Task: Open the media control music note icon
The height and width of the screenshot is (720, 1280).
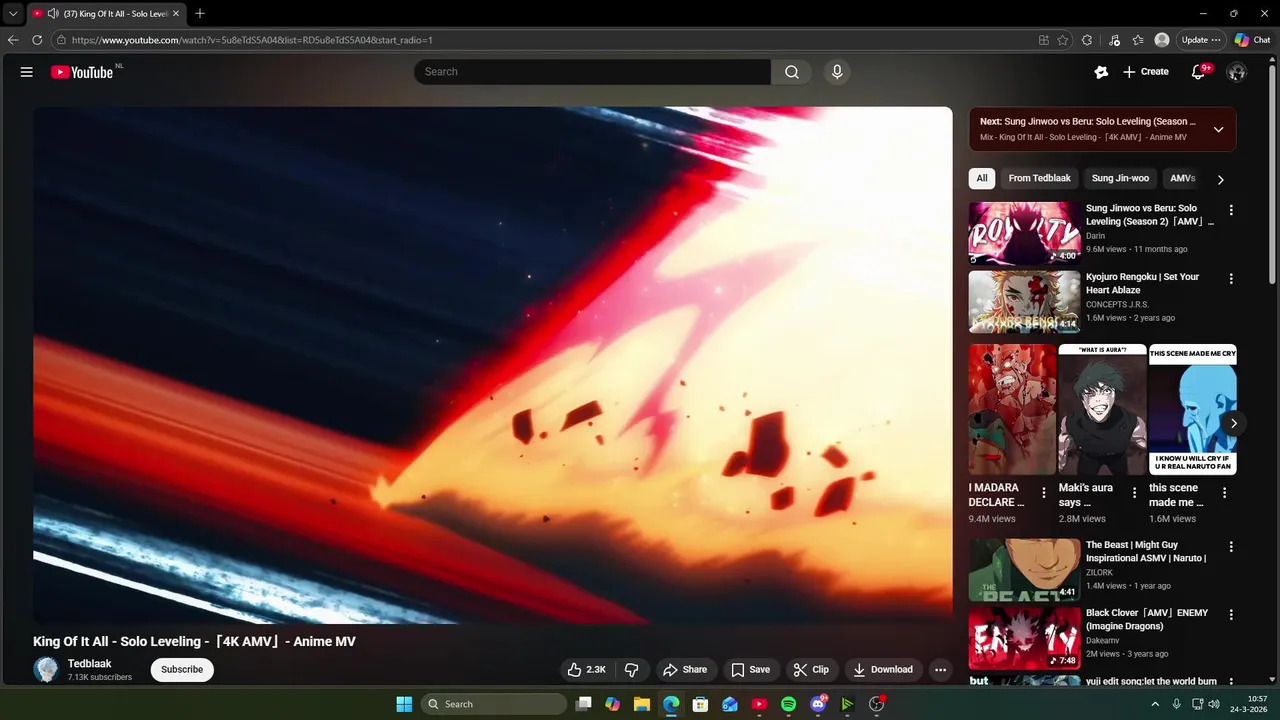Action: tap(1114, 40)
